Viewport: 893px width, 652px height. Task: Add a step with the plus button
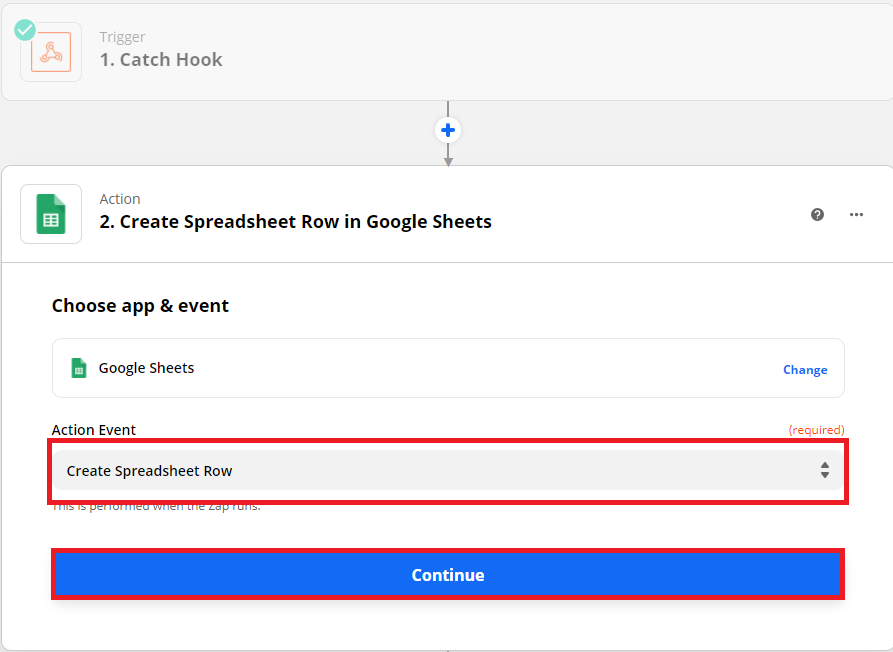click(448, 130)
